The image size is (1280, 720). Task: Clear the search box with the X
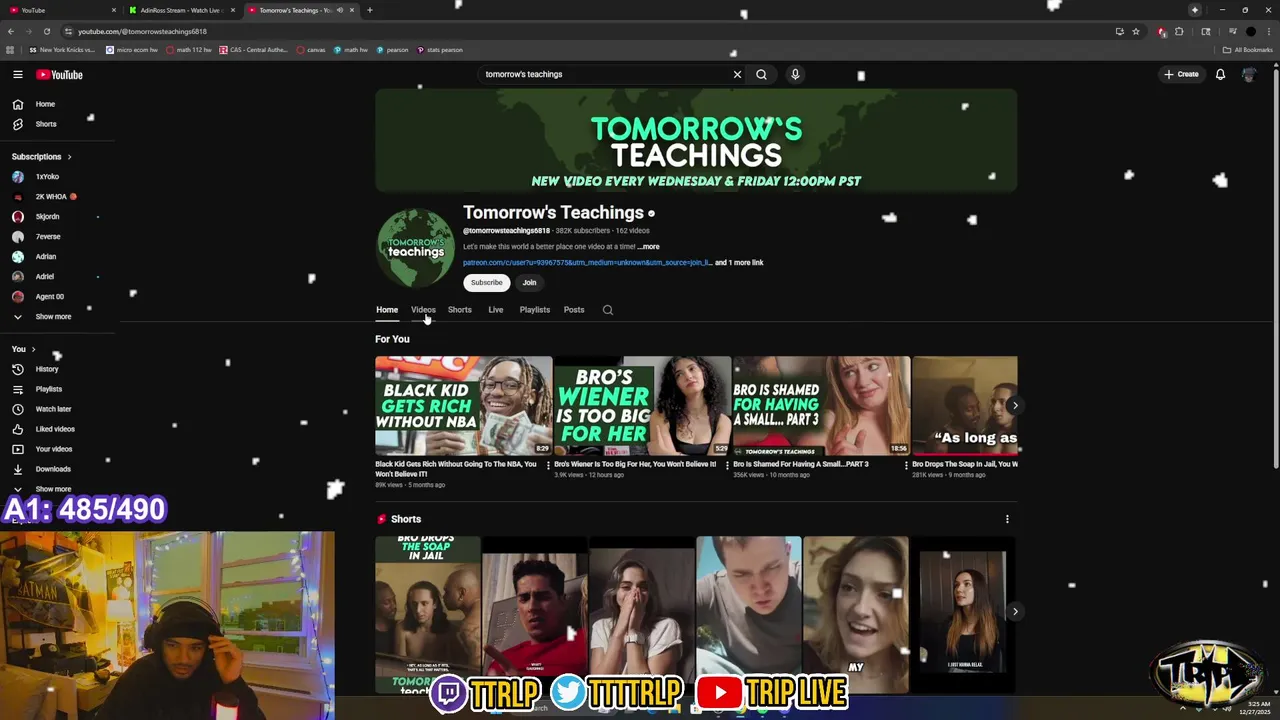(737, 74)
